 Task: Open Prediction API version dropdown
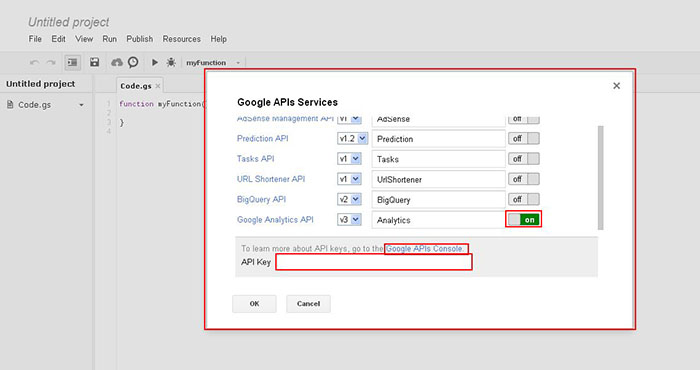pos(352,139)
